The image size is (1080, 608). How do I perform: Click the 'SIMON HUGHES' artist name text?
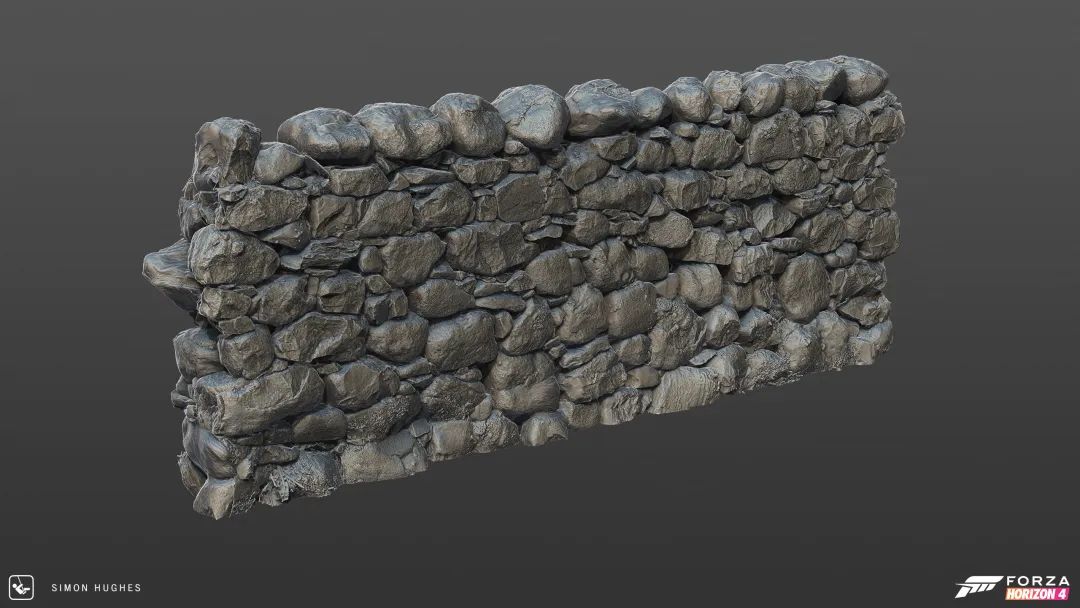pyautogui.click(x=96, y=587)
